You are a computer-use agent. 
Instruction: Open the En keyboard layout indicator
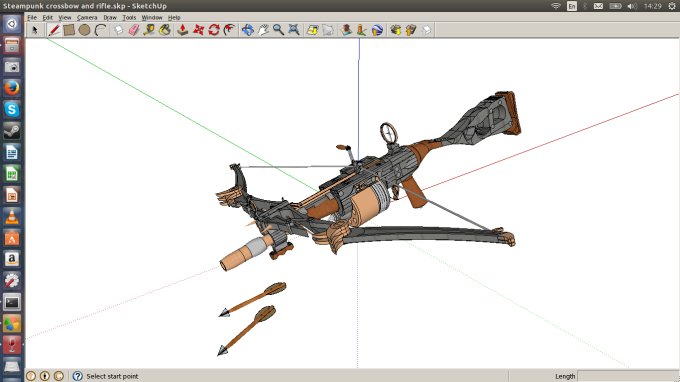572,6
